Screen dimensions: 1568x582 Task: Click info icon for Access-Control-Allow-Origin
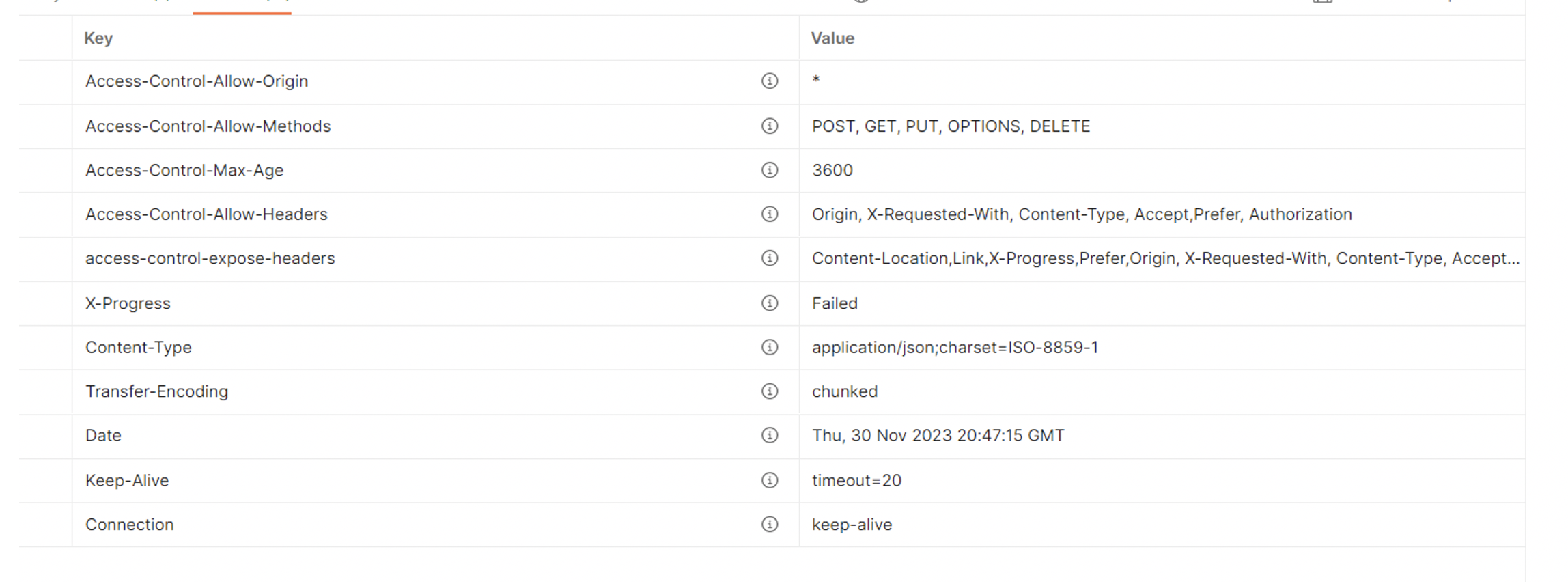point(770,81)
